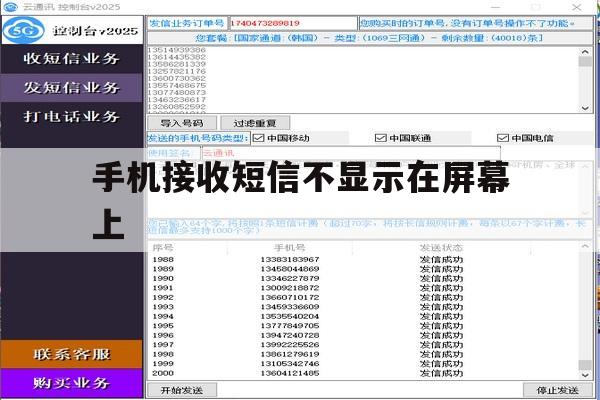
Task: Click the package info bar showing 韩国
Action: [370, 38]
